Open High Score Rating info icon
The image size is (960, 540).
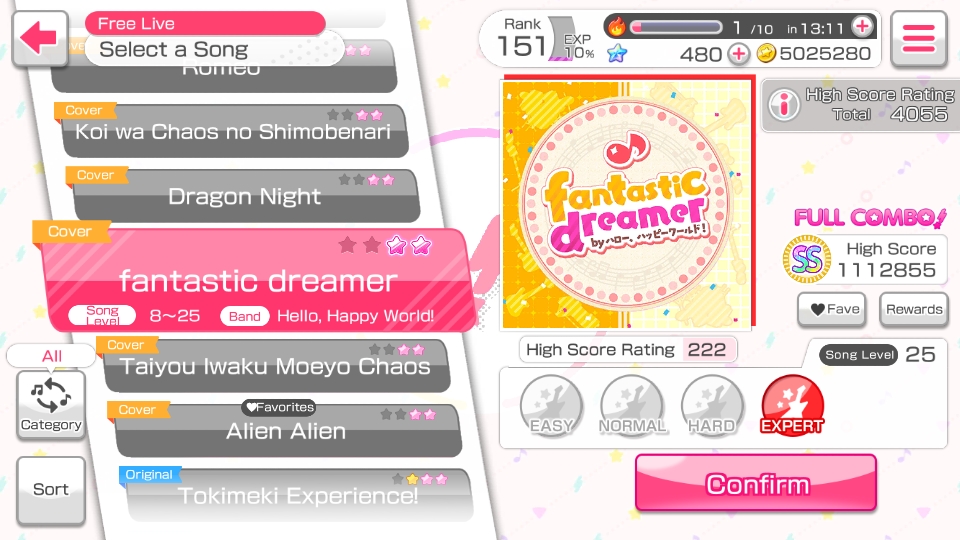tap(784, 103)
